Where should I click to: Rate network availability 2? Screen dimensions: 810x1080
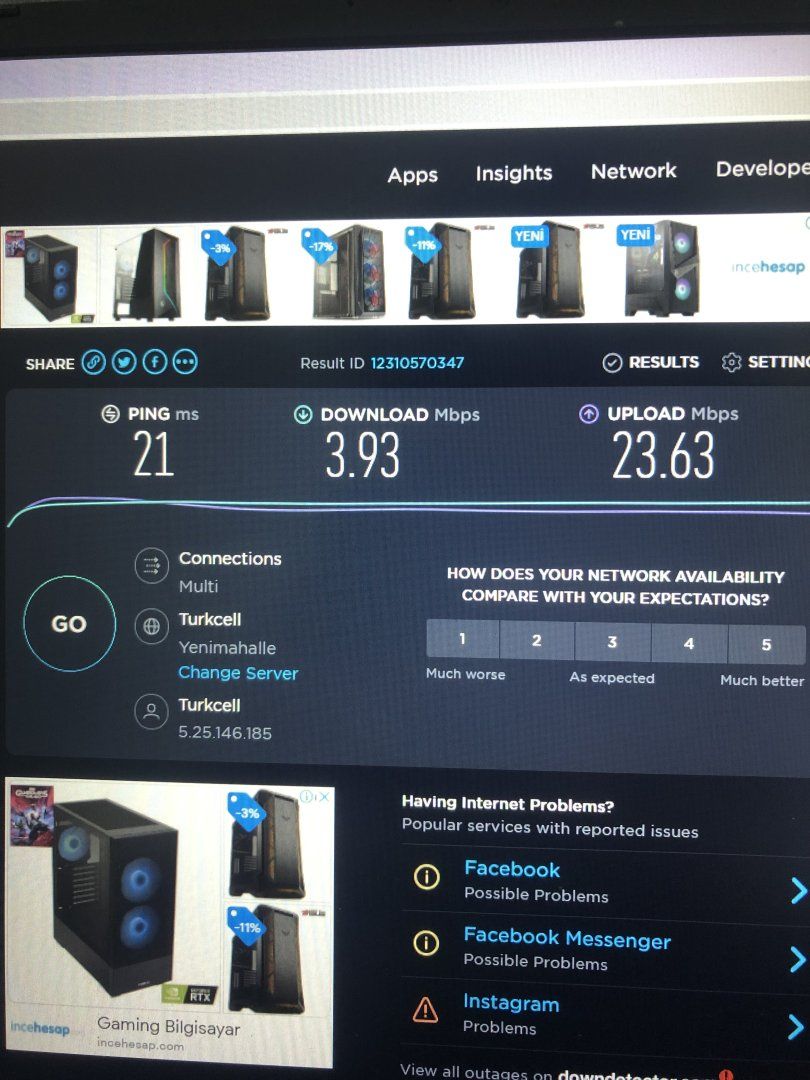[x=537, y=641]
